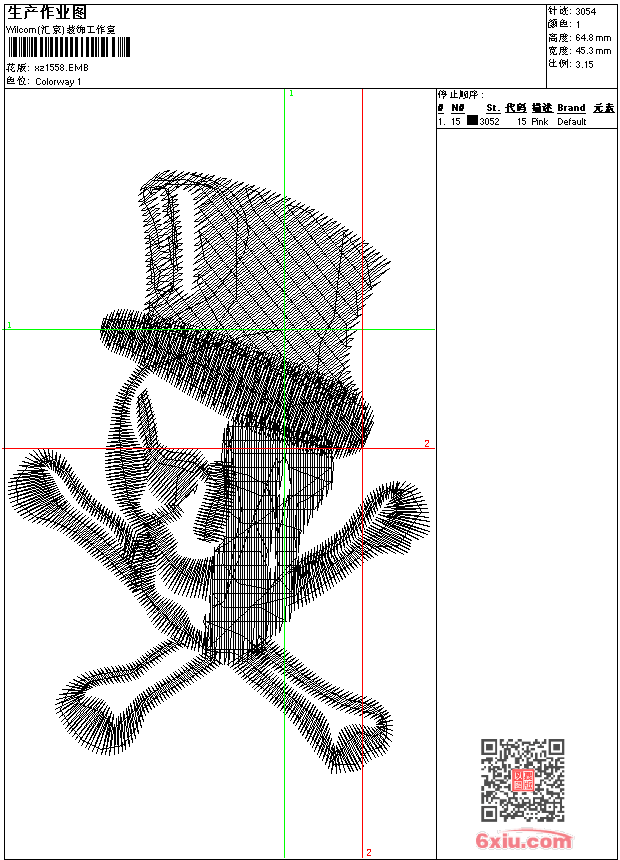Image resolution: width=620 pixels, height=860 pixels.
Task: Select the Wilcom(汇京) studio name line
Action: (x=61, y=30)
